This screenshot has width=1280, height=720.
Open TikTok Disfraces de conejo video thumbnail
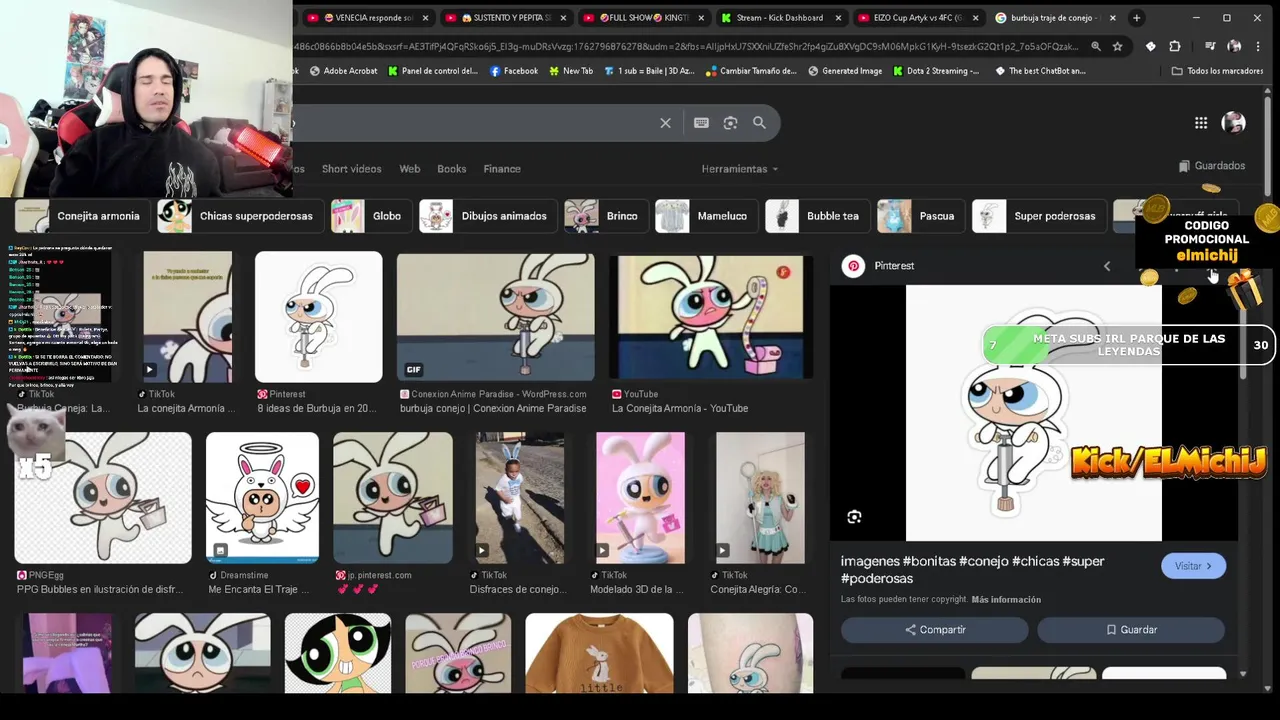[520, 498]
